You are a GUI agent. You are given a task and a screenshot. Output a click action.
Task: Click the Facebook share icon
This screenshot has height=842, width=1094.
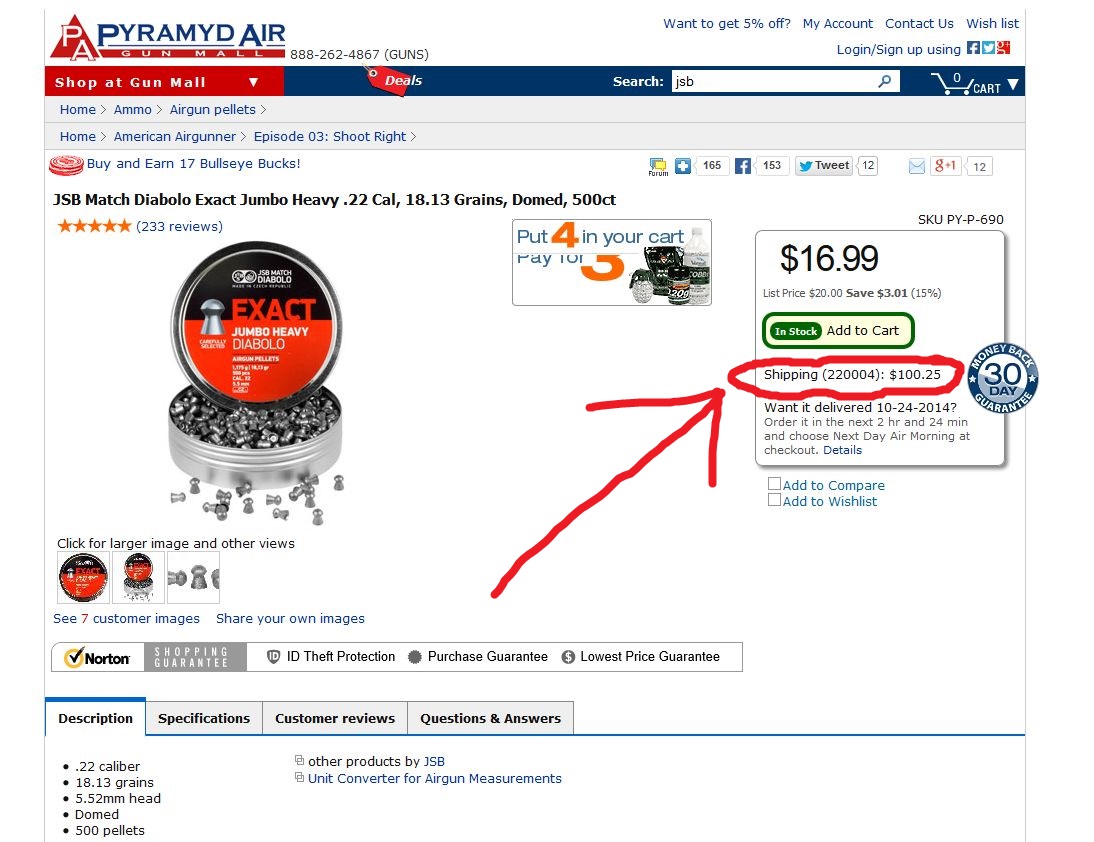coord(743,166)
